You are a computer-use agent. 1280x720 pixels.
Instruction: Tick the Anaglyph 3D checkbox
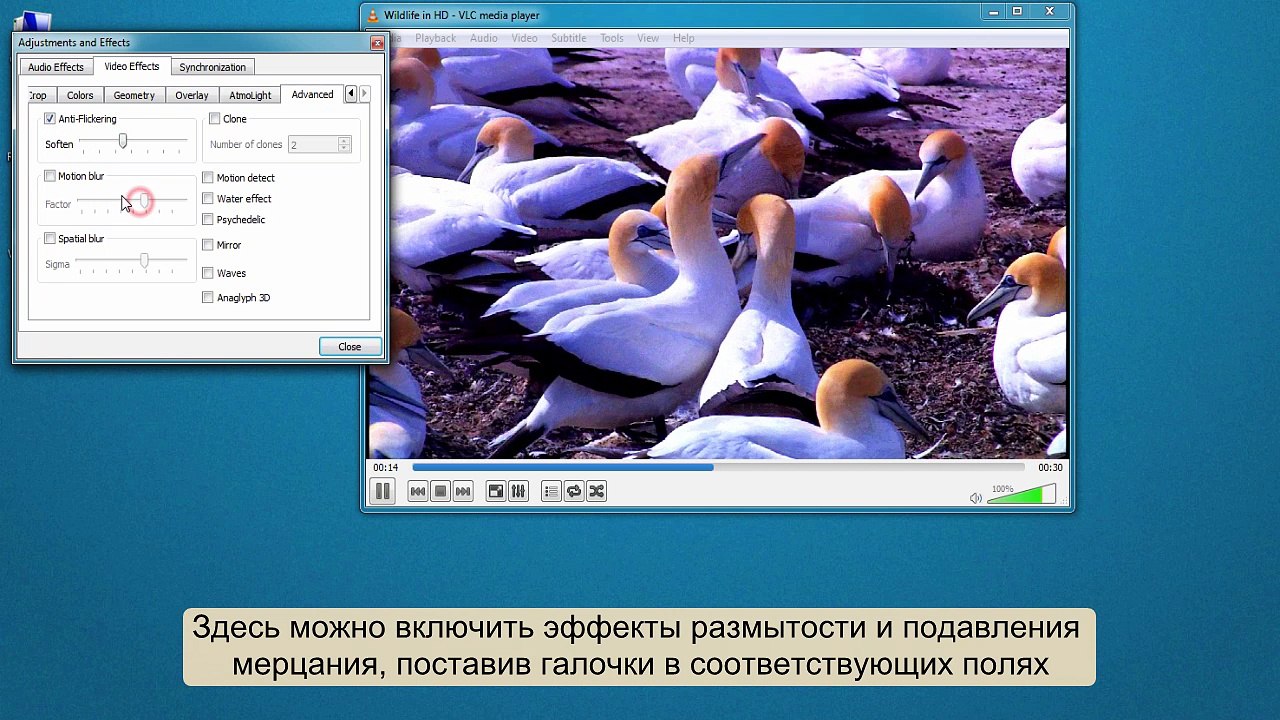(208, 298)
